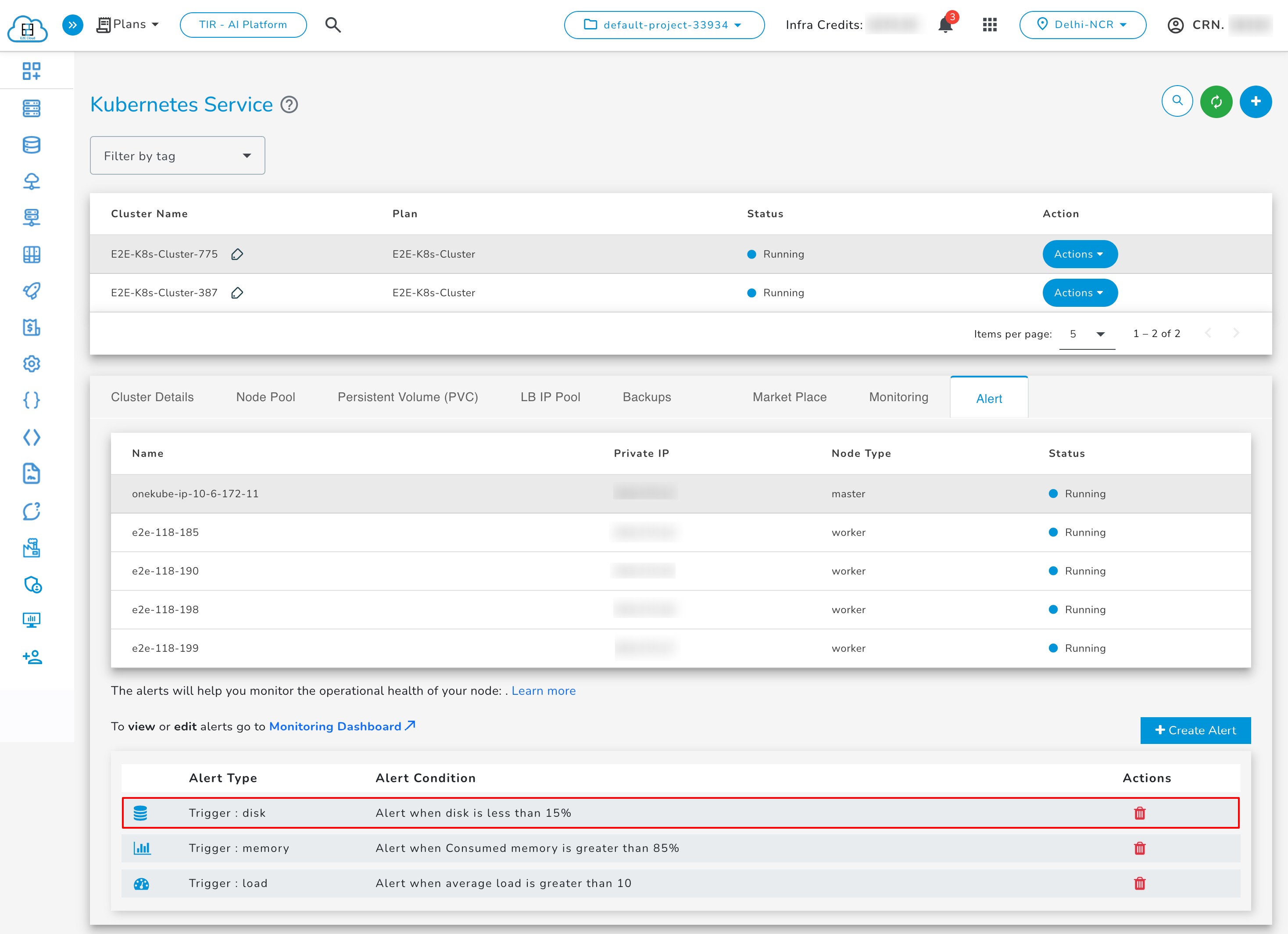Click the Trigger : load alert text
Image resolution: width=1288 pixels, height=934 pixels.
[228, 884]
